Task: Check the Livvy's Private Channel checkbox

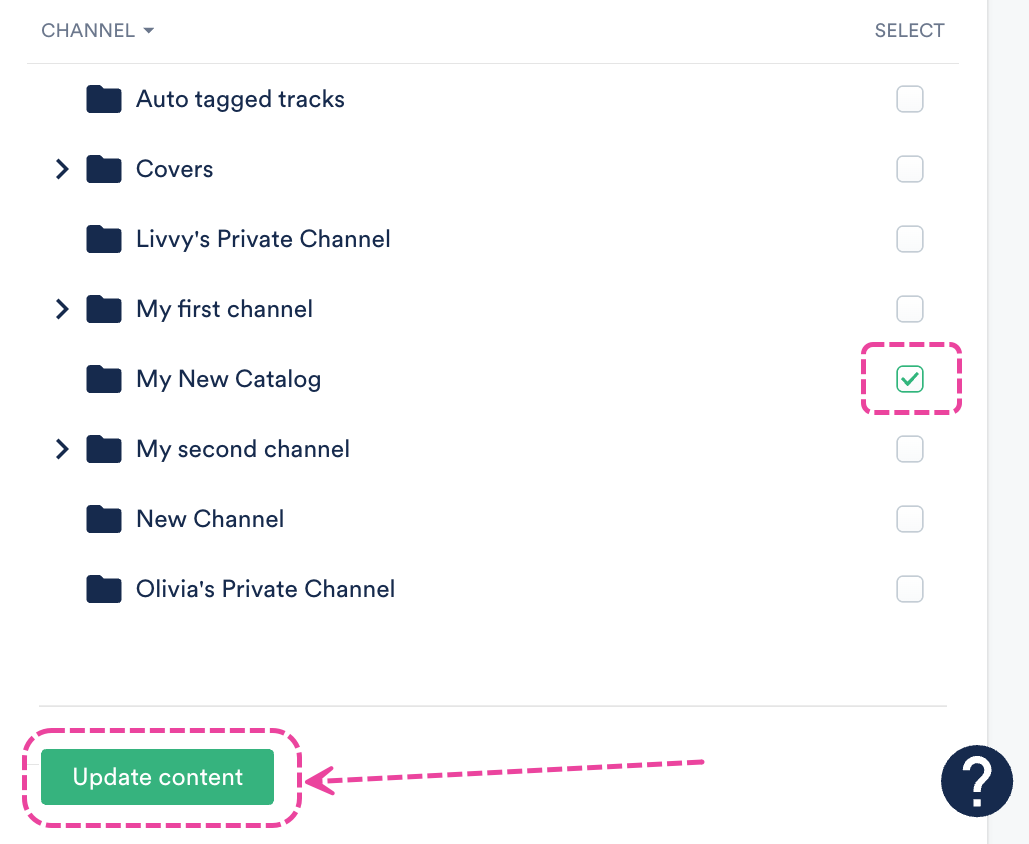Action: click(x=910, y=239)
